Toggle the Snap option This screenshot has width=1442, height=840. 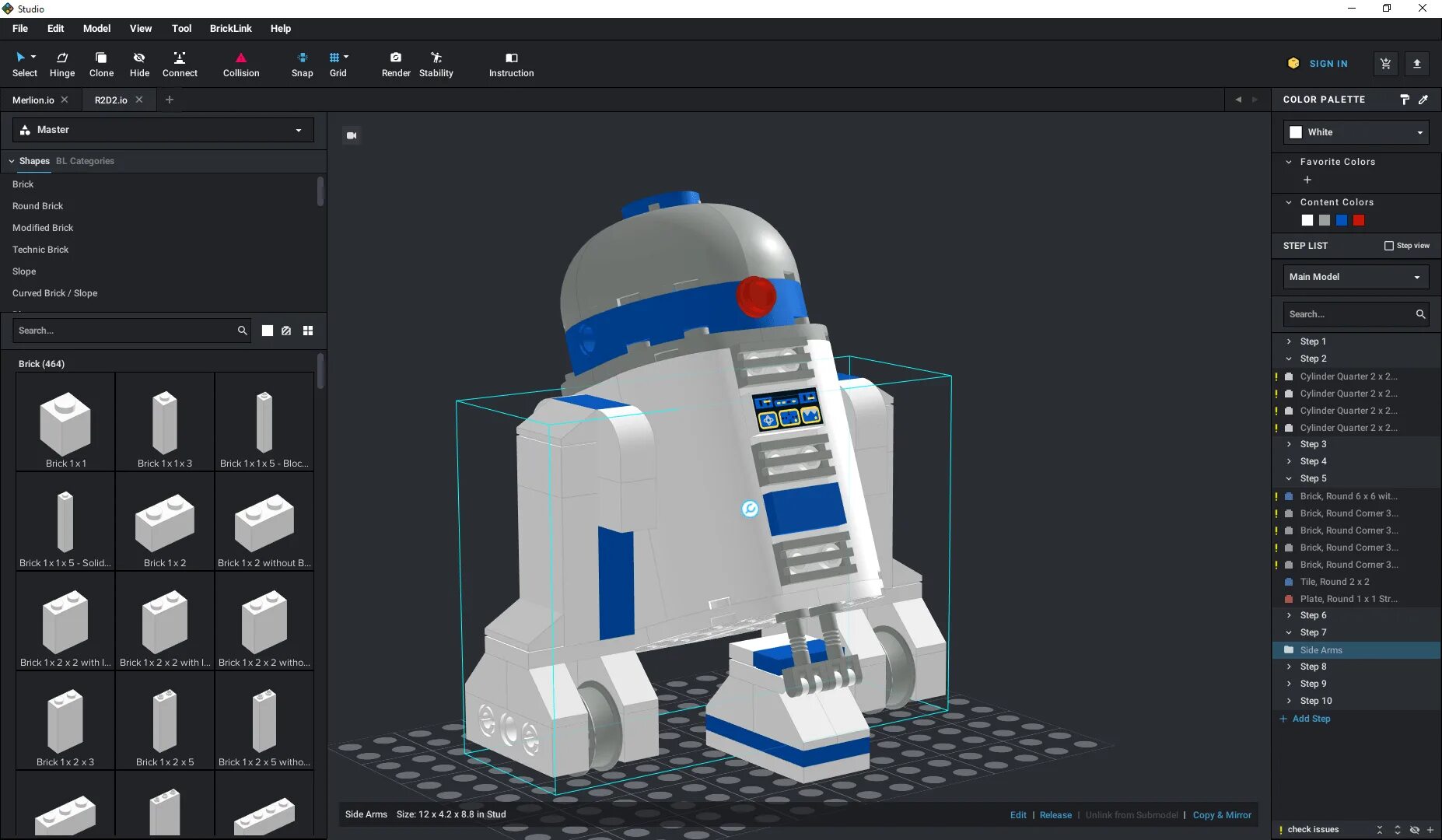(302, 65)
